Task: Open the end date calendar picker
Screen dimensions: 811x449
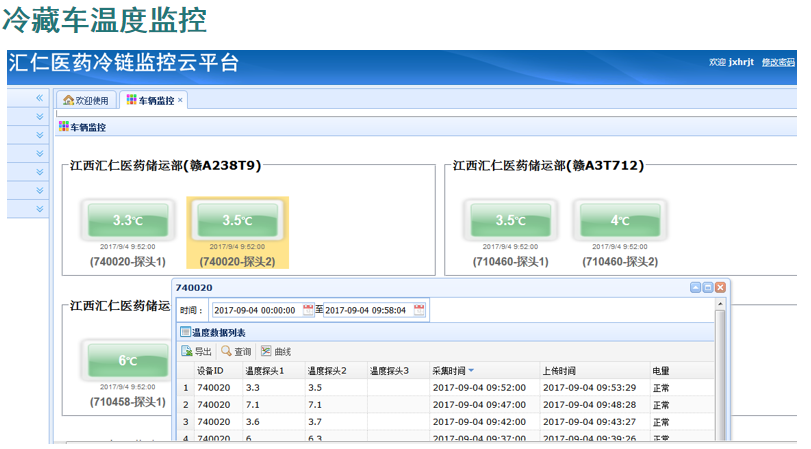Action: coord(420,310)
